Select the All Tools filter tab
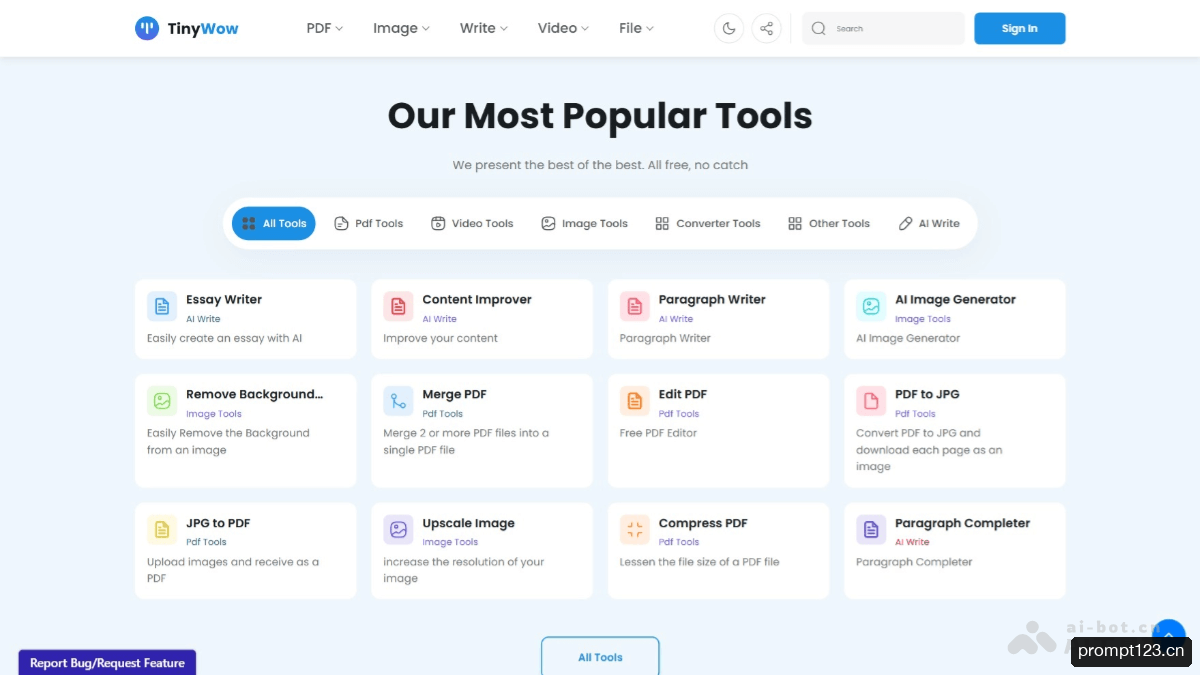1200x675 pixels. click(x=274, y=223)
